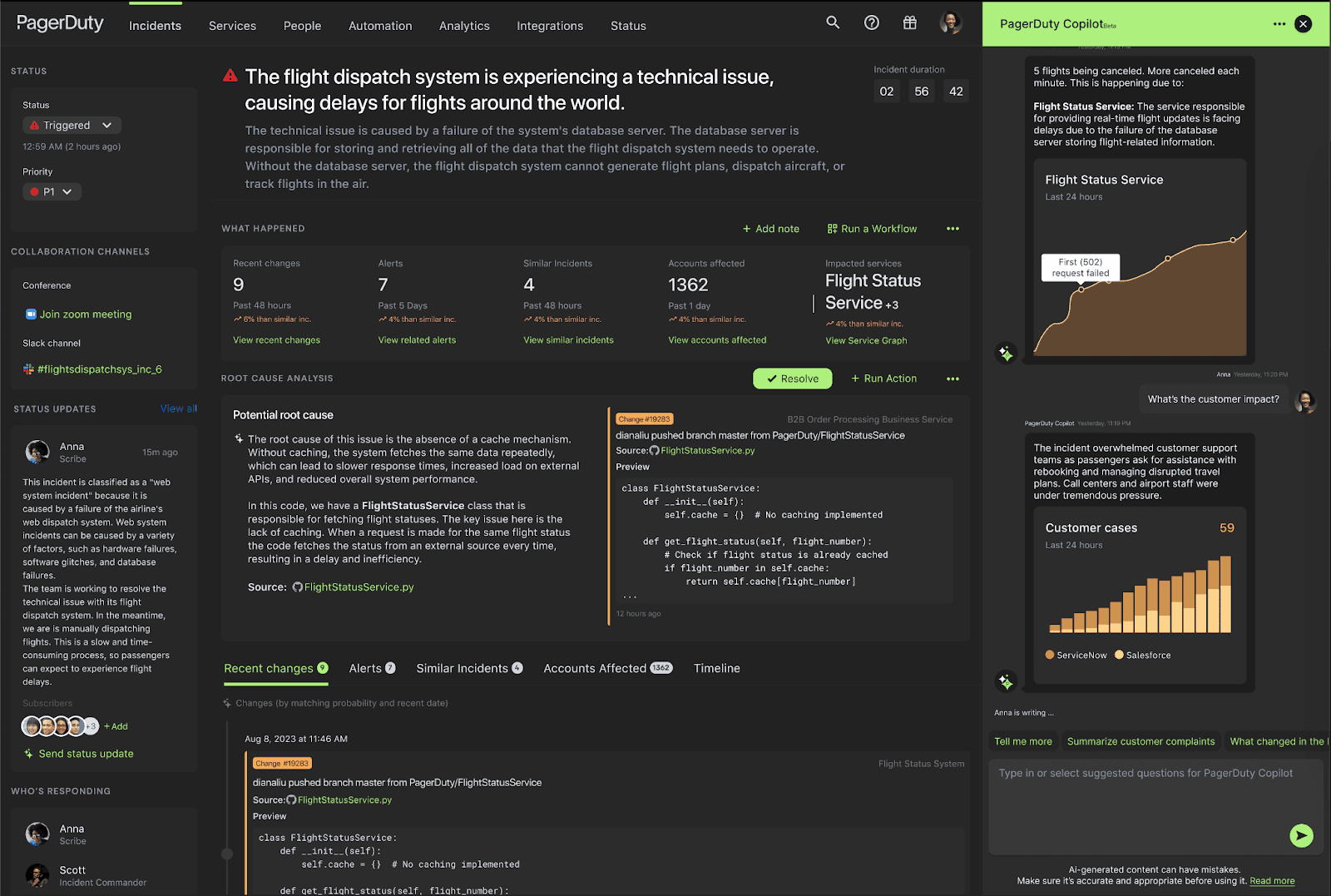The height and width of the screenshot is (896, 1331).
Task: Open the #flightsdispatchsys_inc_6 Slack channel
Action: (99, 369)
